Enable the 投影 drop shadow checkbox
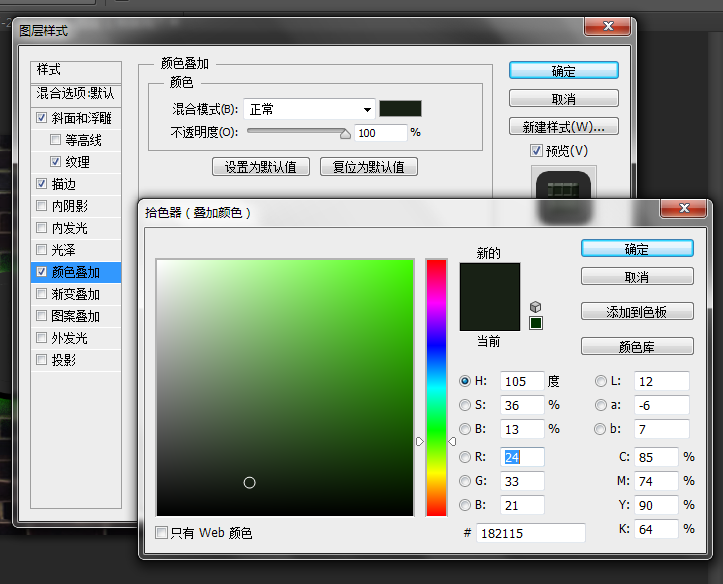Viewport: 723px width, 584px height. click(41, 360)
